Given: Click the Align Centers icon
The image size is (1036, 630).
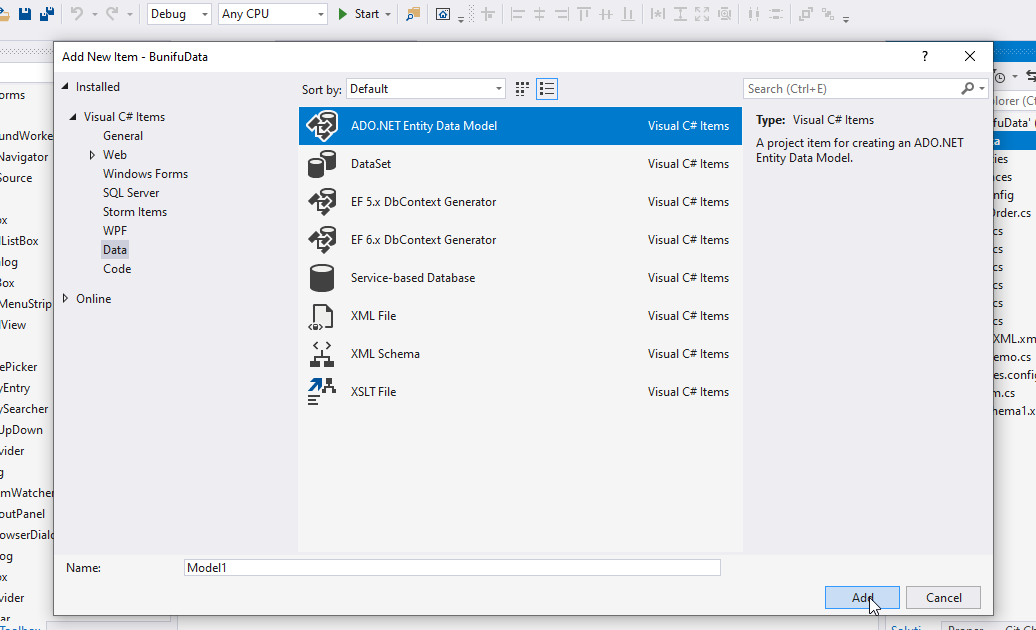Looking at the screenshot, I should coord(540,14).
